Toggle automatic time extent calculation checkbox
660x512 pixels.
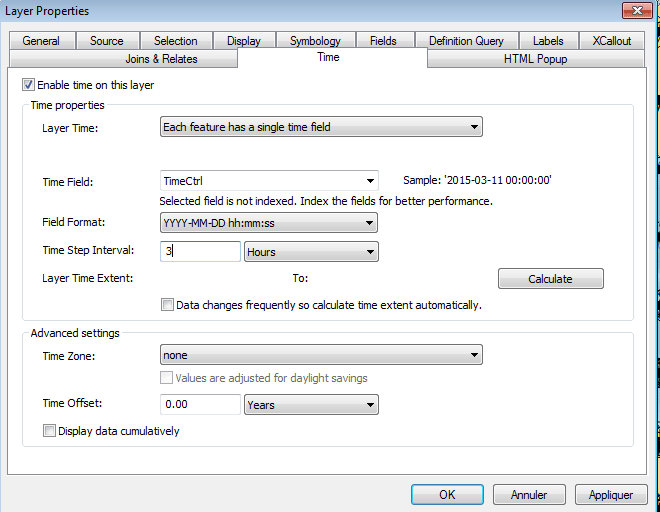pyautogui.click(x=167, y=304)
